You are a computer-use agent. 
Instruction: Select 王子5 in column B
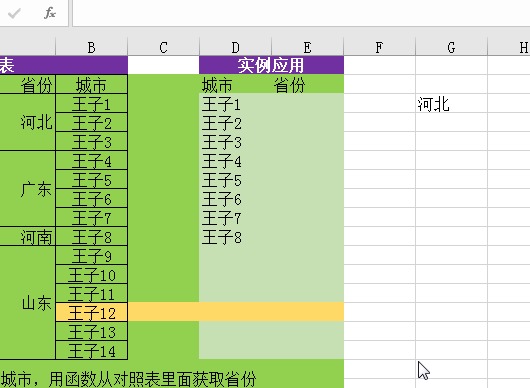(x=91, y=179)
